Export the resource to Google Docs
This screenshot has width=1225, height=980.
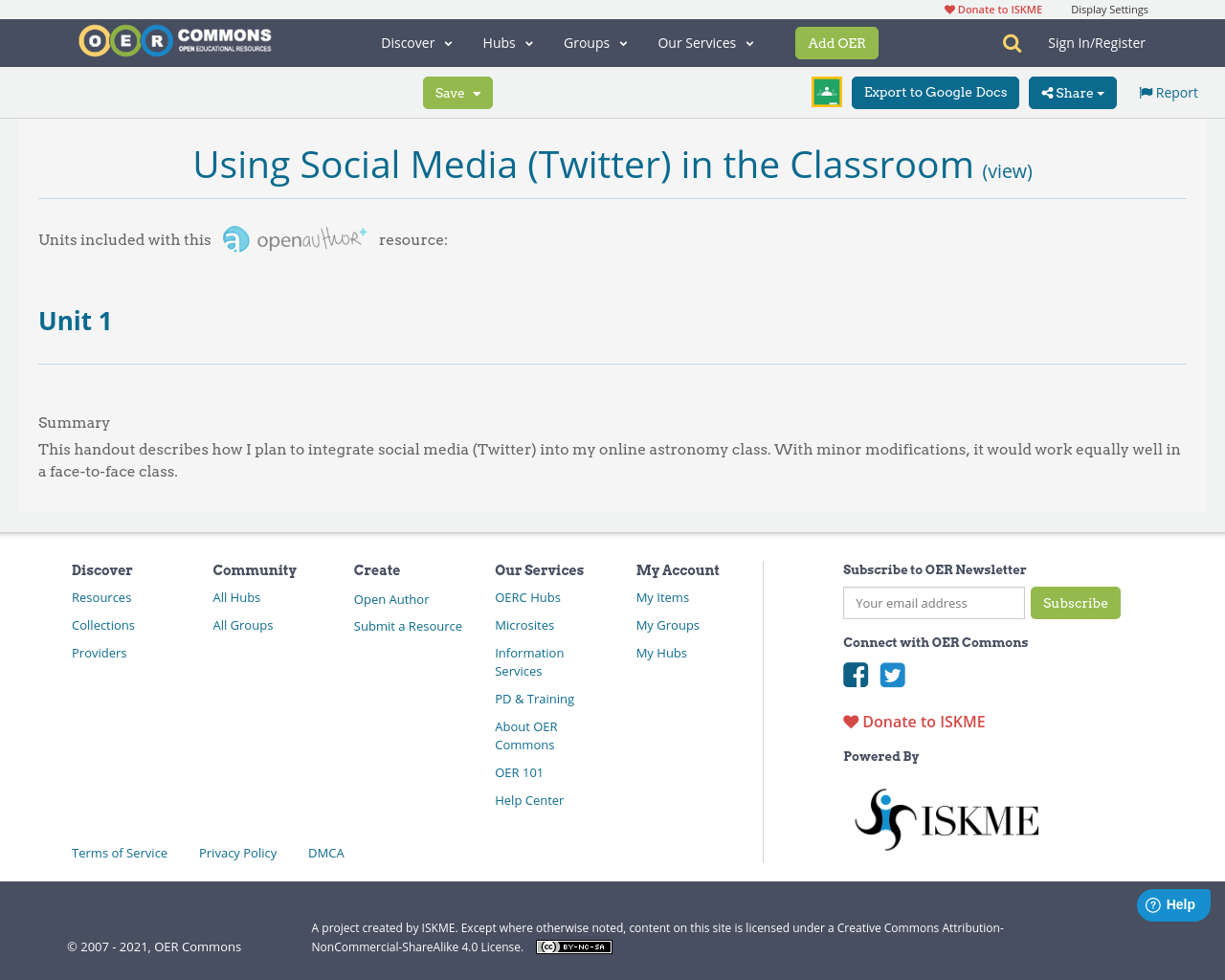click(935, 92)
